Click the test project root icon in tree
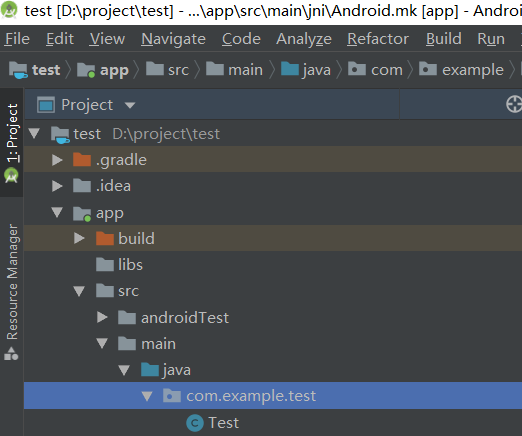 tap(60, 135)
